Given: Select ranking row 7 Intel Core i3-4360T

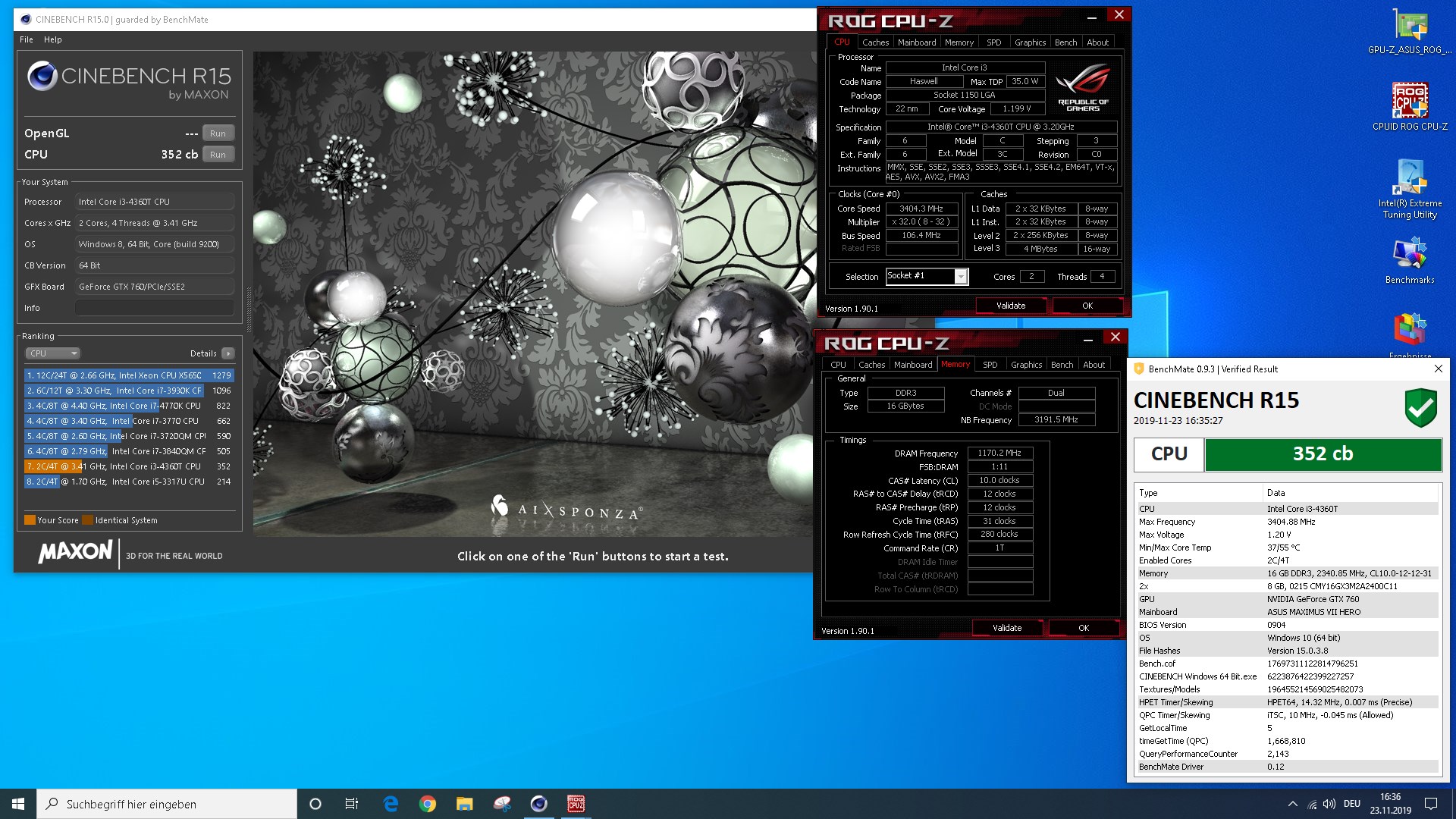Looking at the screenshot, I should pos(129,466).
